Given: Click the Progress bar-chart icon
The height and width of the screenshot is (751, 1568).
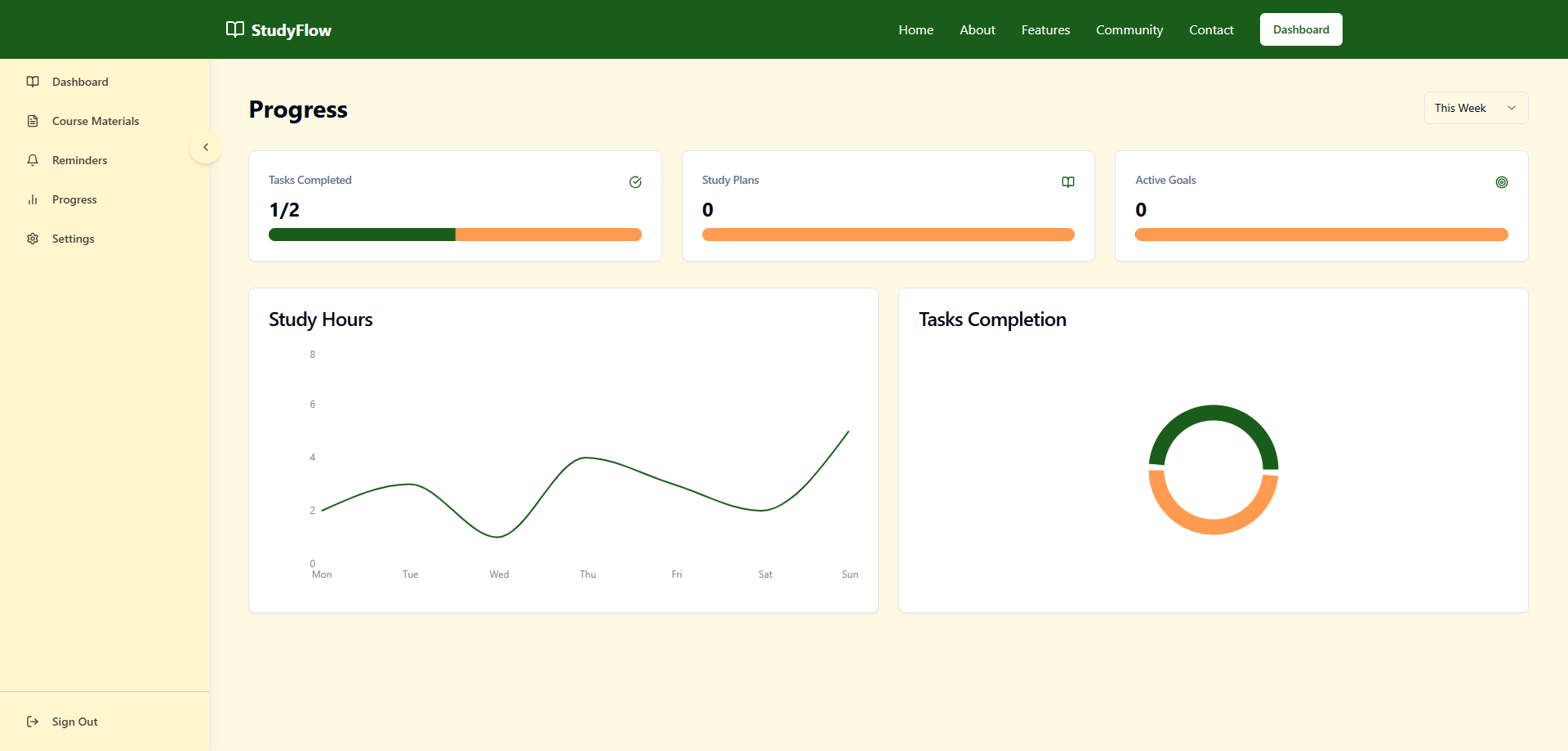Looking at the screenshot, I should (x=33, y=199).
